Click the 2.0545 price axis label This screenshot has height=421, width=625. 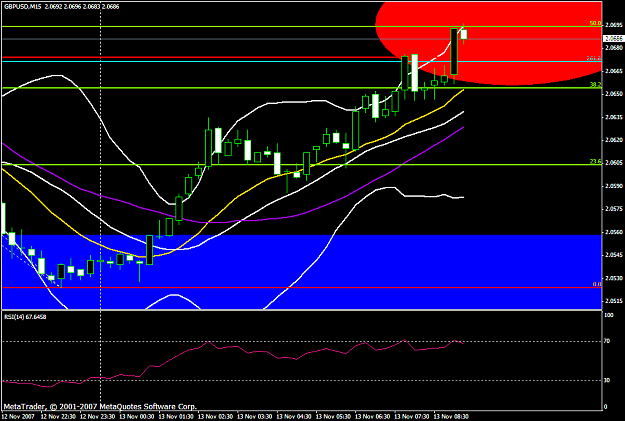tap(614, 255)
